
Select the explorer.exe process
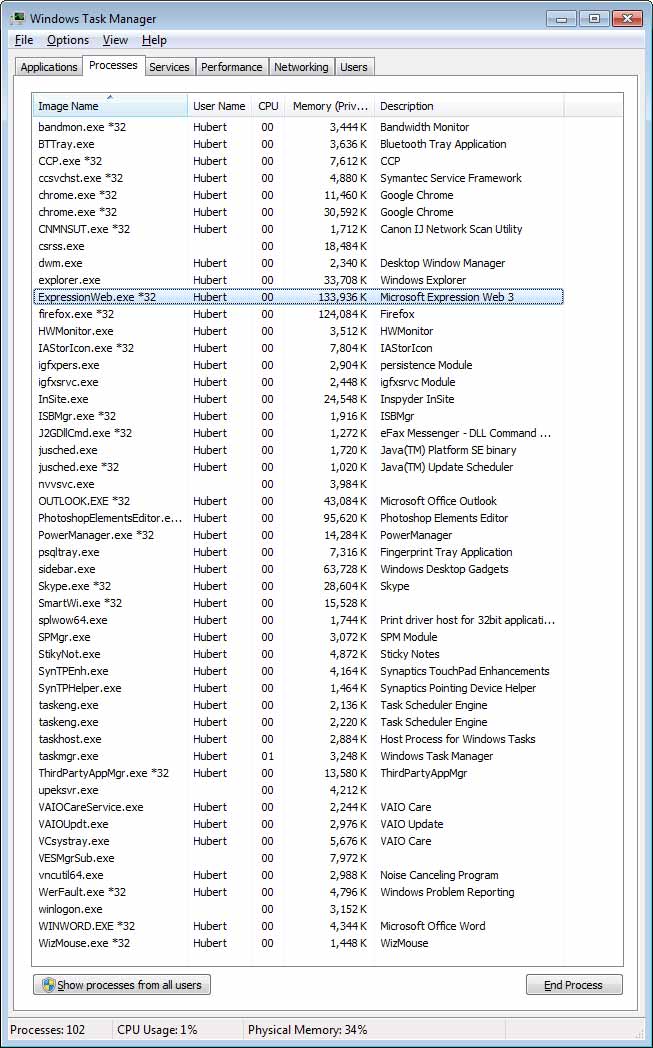click(x=298, y=280)
